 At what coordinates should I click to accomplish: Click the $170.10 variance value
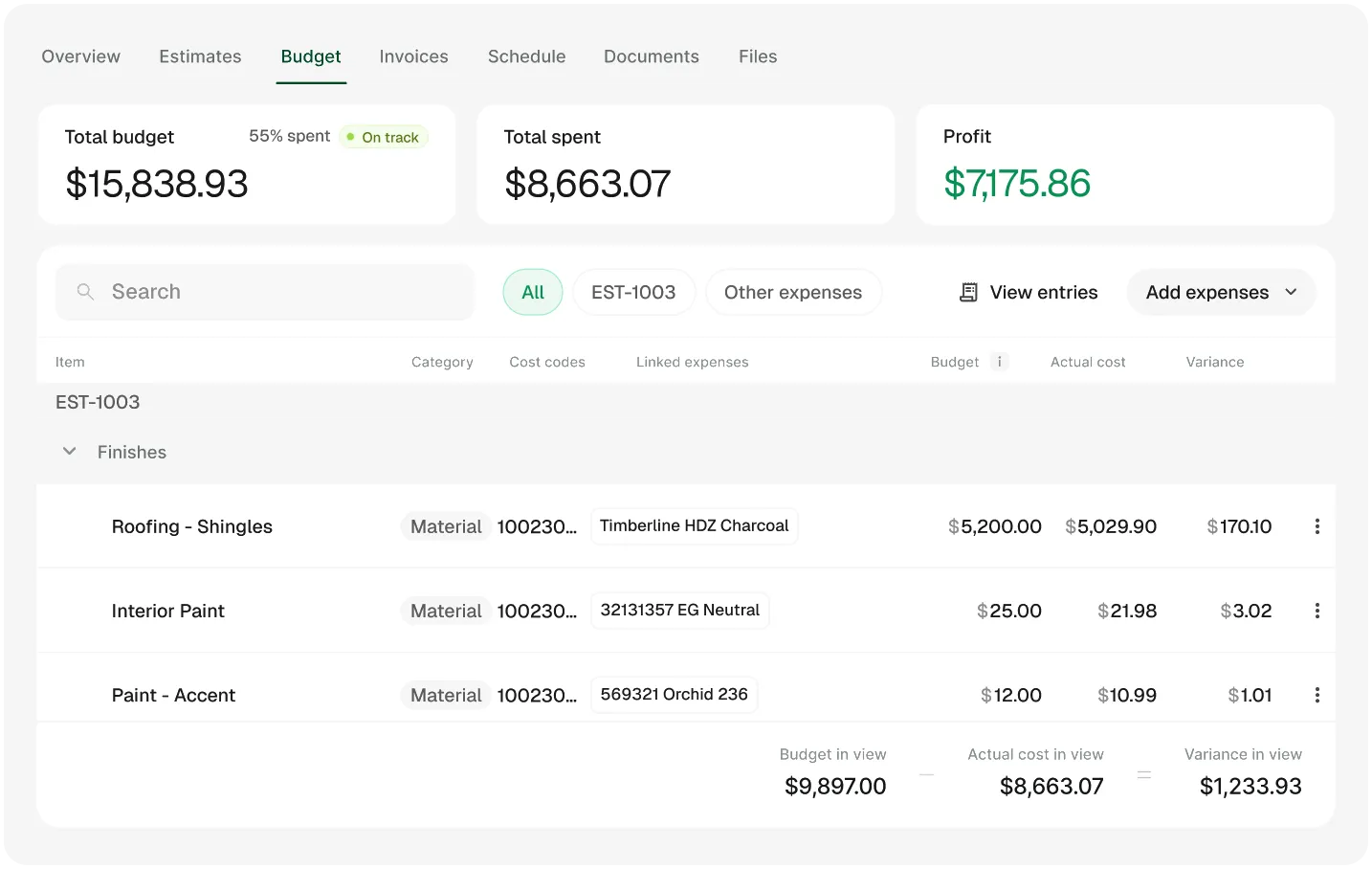coord(1239,526)
